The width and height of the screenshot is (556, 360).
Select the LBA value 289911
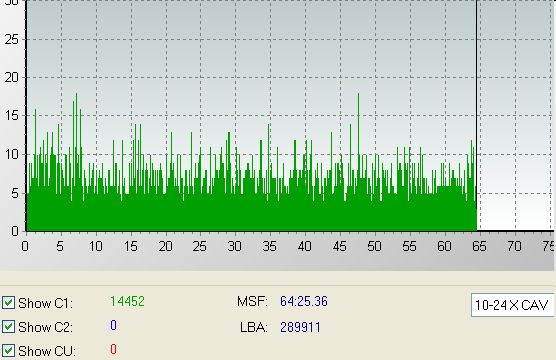pyautogui.click(x=300, y=327)
